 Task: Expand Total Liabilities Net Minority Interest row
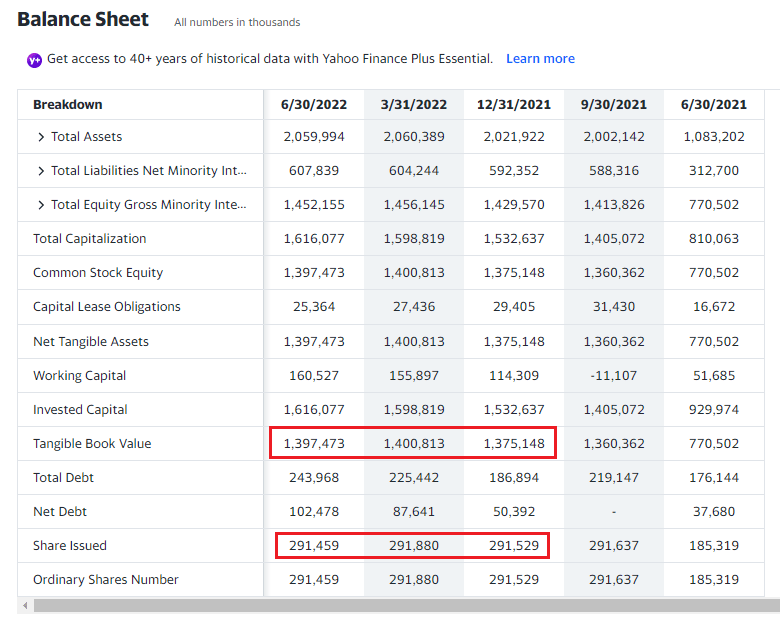click(x=41, y=171)
